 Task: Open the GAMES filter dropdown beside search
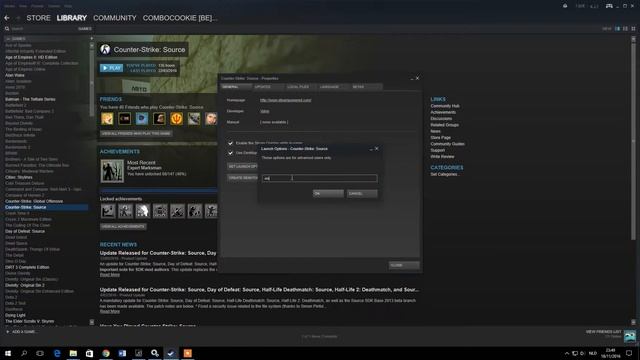tap(85, 29)
